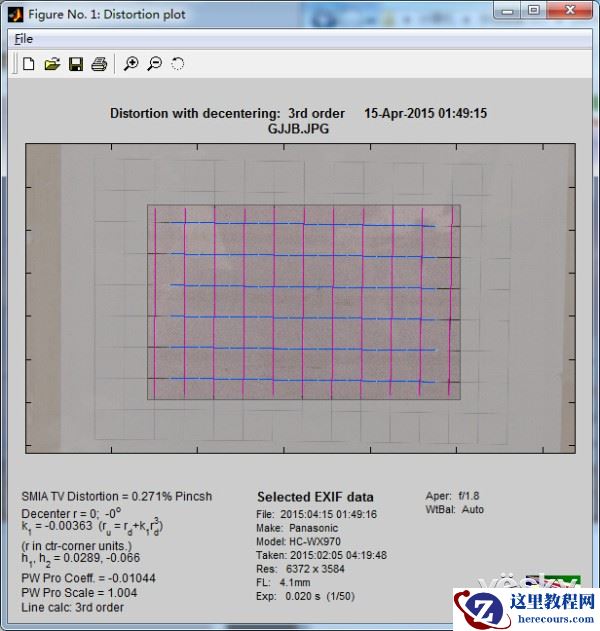This screenshot has width=600, height=631.
Task: Click the MATLAB figure window icon
Action: (x=15, y=14)
